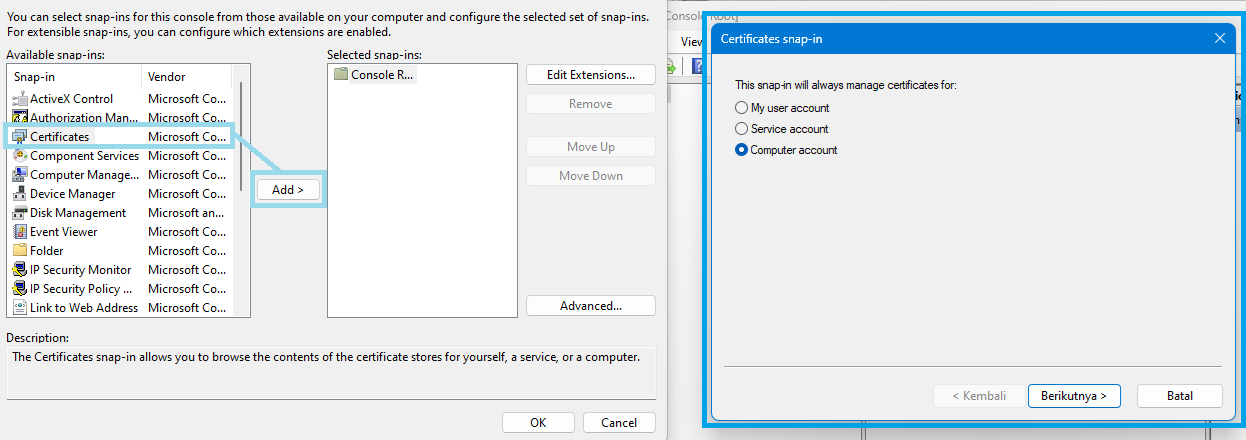Select 'ActiveX Control' row text
The width and height of the screenshot is (1246, 440).
click(x=72, y=99)
